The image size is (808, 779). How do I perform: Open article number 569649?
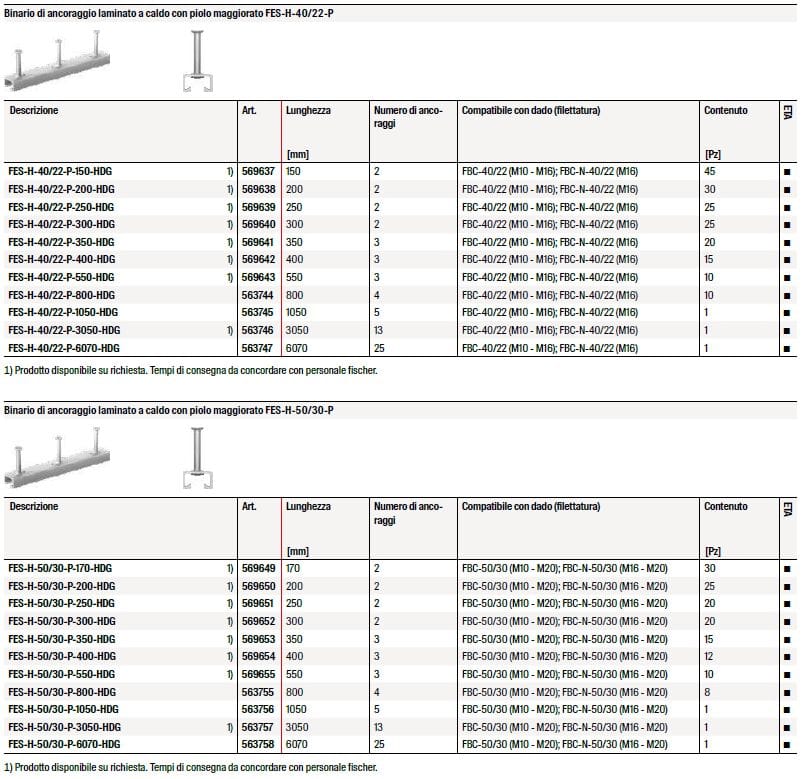coord(256,568)
